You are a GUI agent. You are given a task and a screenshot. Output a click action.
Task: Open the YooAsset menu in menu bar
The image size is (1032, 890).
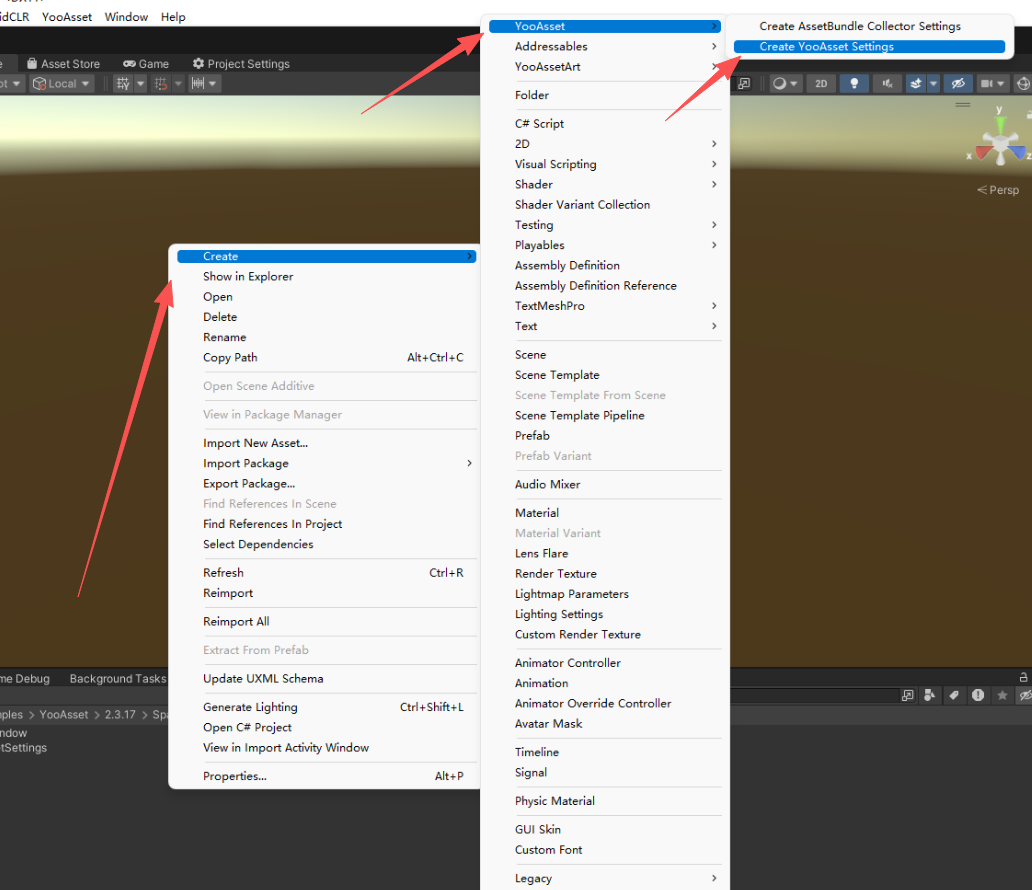[66, 17]
